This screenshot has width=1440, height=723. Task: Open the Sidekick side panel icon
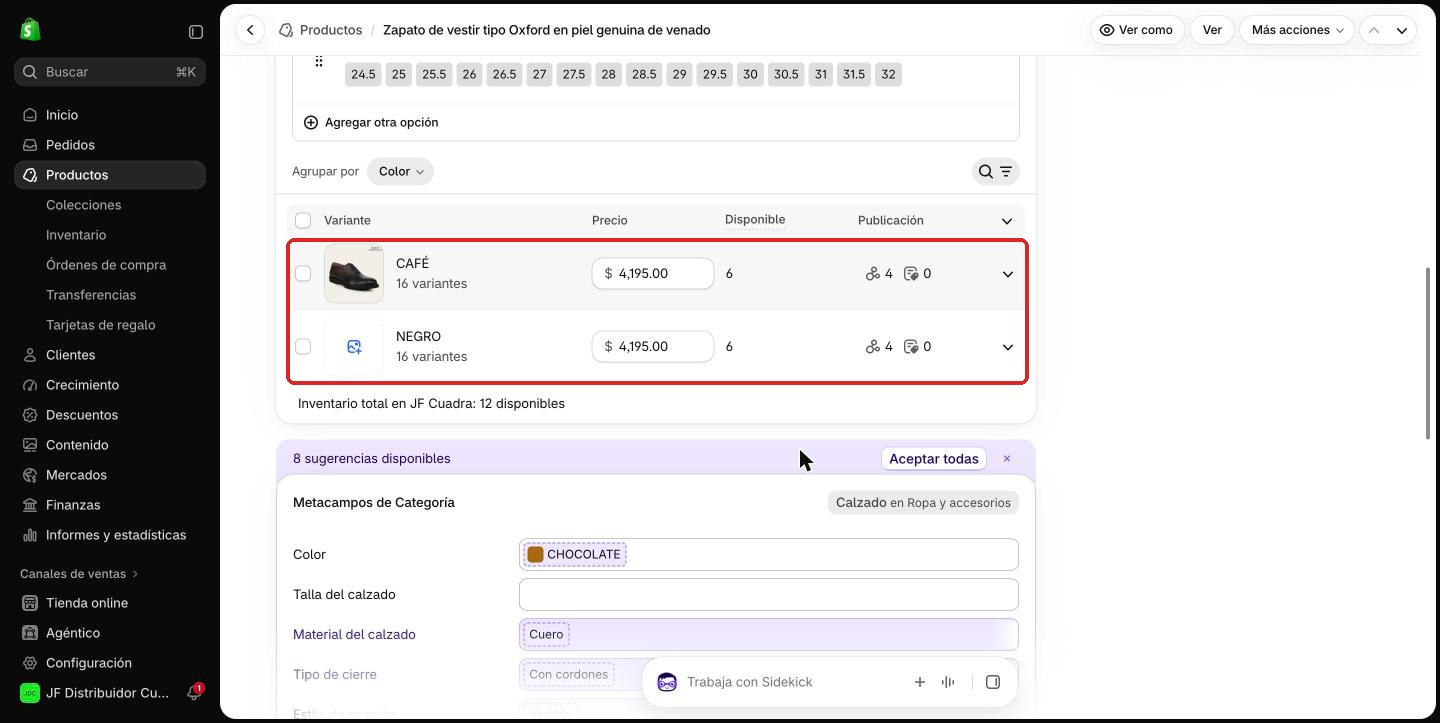pyautogui.click(x=993, y=682)
